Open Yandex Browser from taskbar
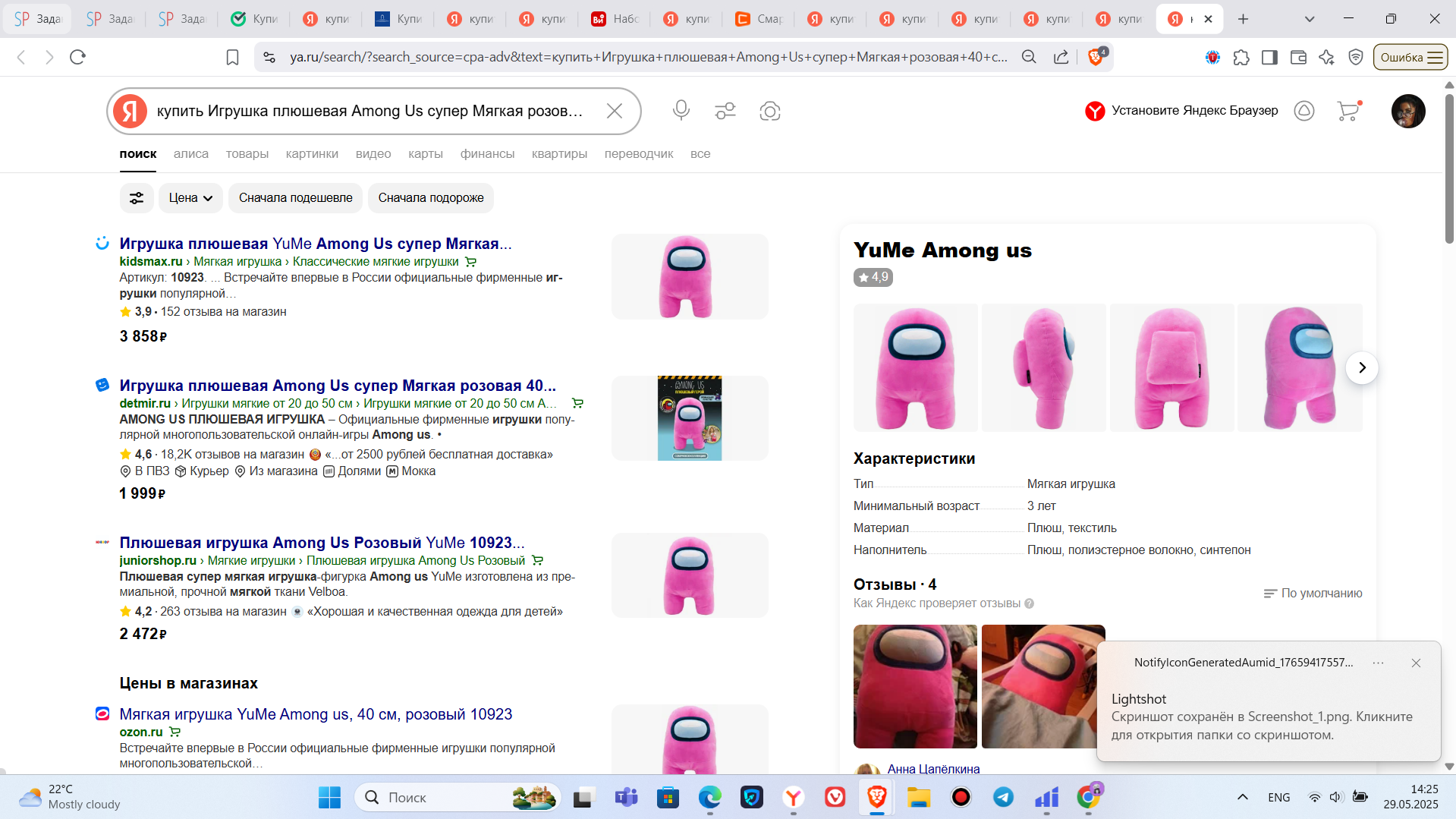This screenshot has width=1456, height=819. coord(794,797)
